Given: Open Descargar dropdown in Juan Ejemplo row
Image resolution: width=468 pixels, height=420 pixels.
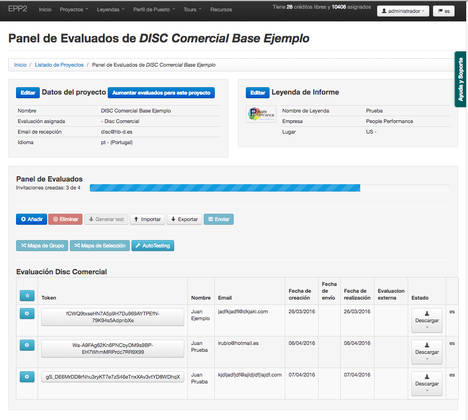Looking at the screenshot, I should [x=427, y=320].
